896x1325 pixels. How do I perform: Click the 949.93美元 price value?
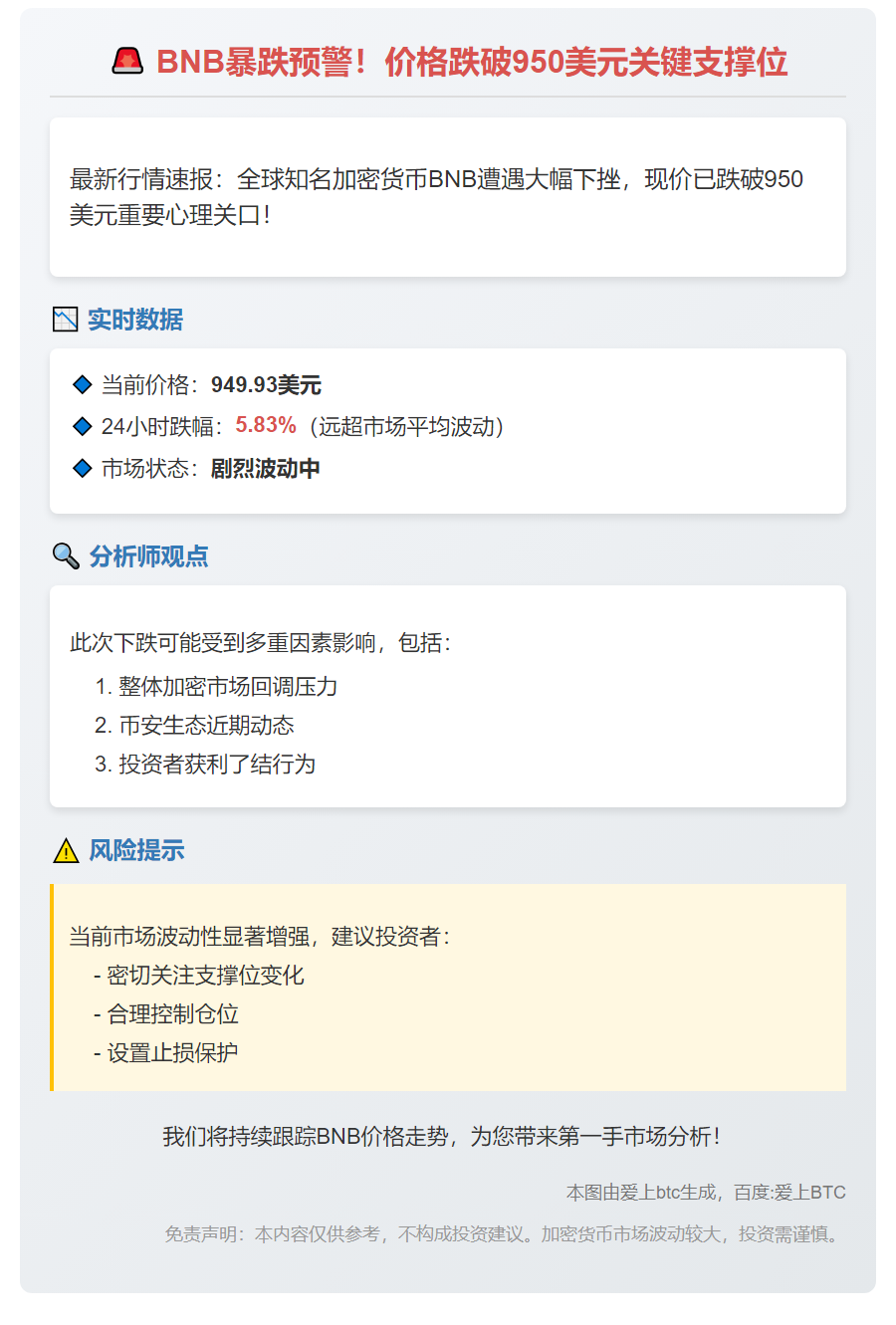266,385
